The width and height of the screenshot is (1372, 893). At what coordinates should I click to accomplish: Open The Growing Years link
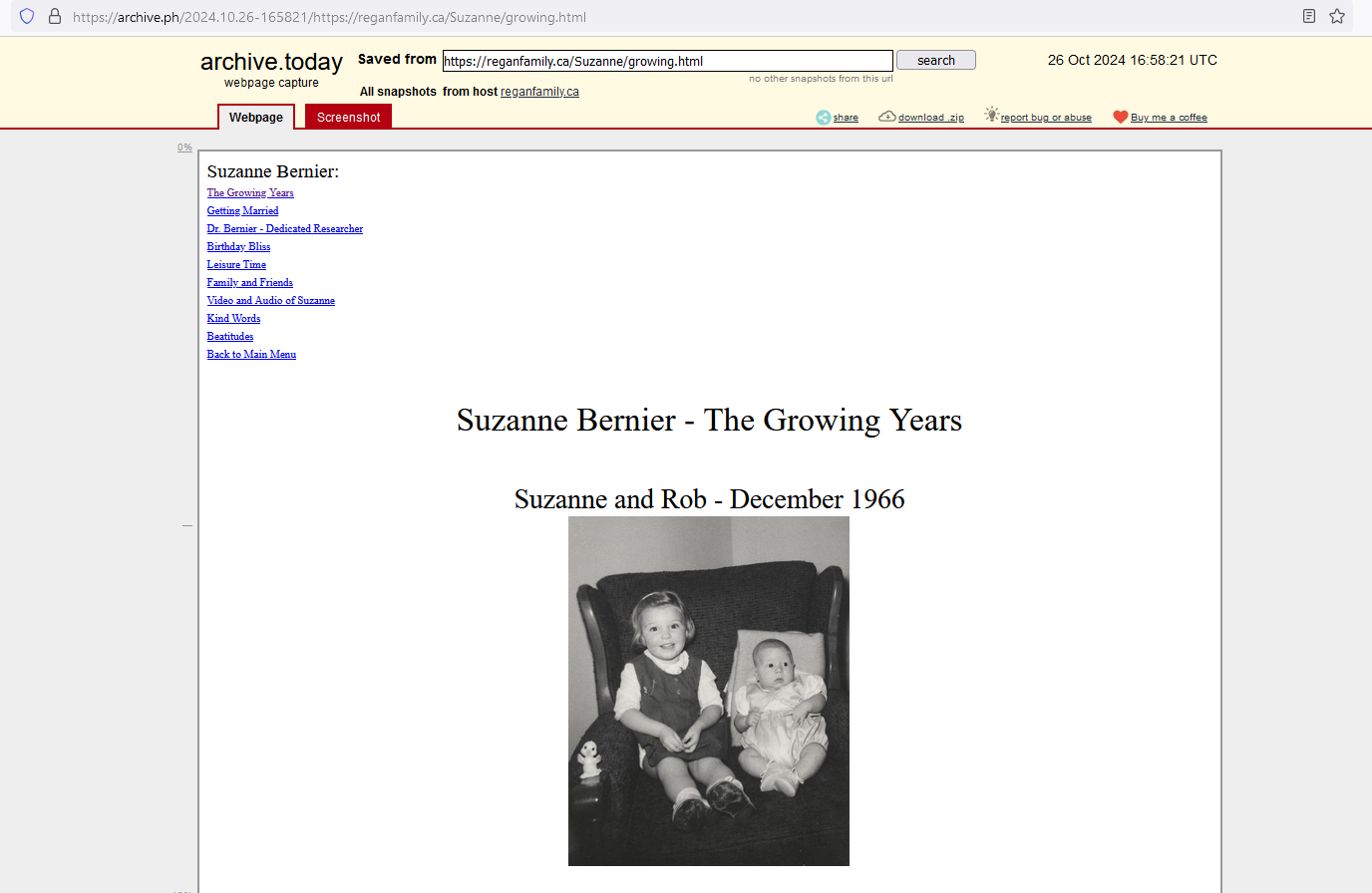point(250,193)
